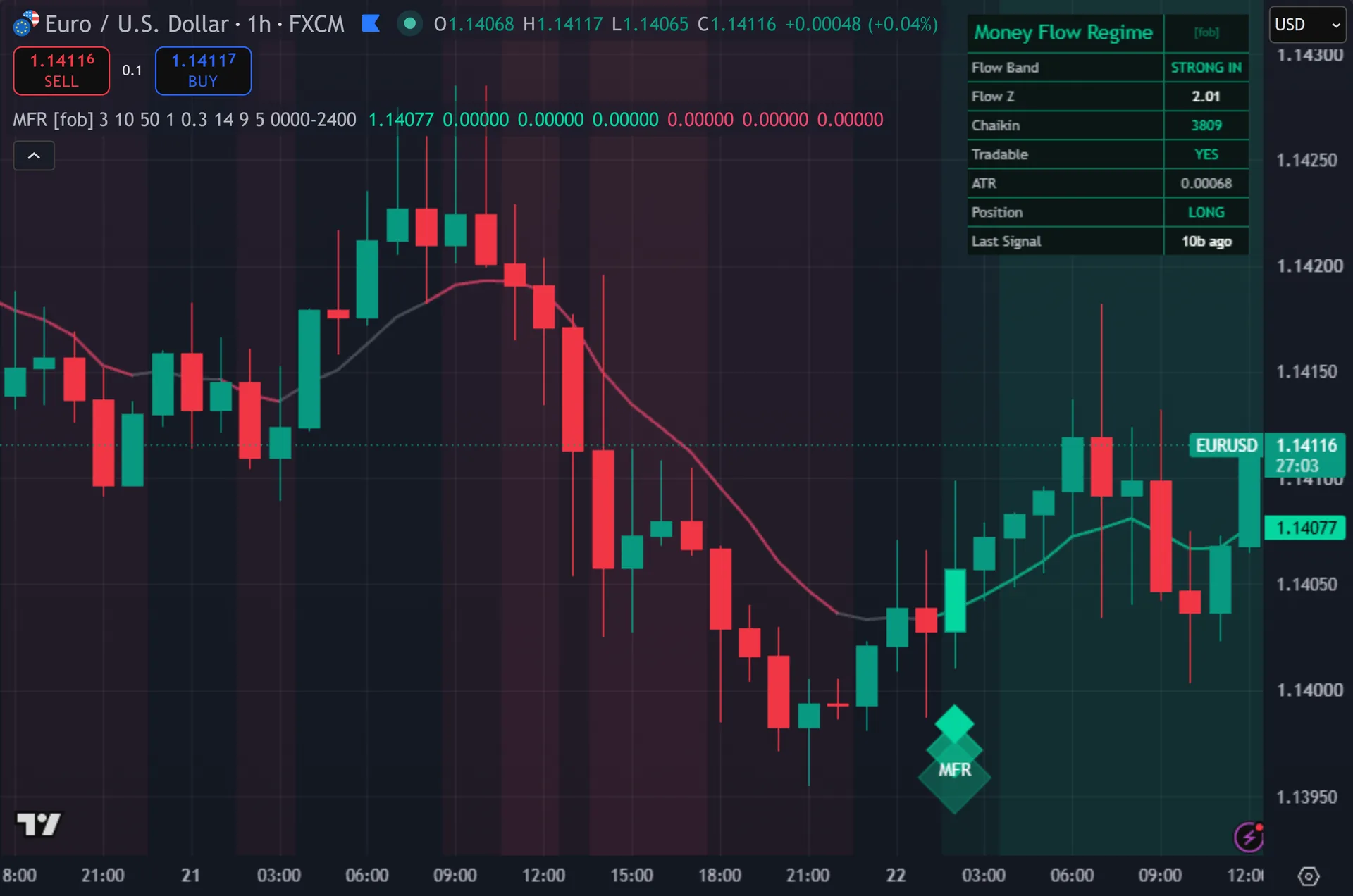Click the EURUSD price line label
The image size is (1353, 896).
pos(1226,445)
